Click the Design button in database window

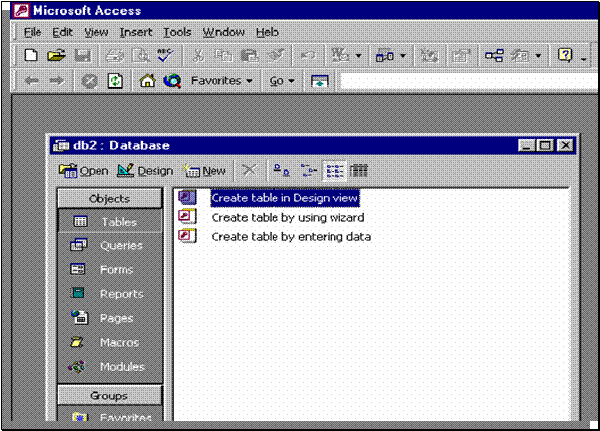point(145,171)
